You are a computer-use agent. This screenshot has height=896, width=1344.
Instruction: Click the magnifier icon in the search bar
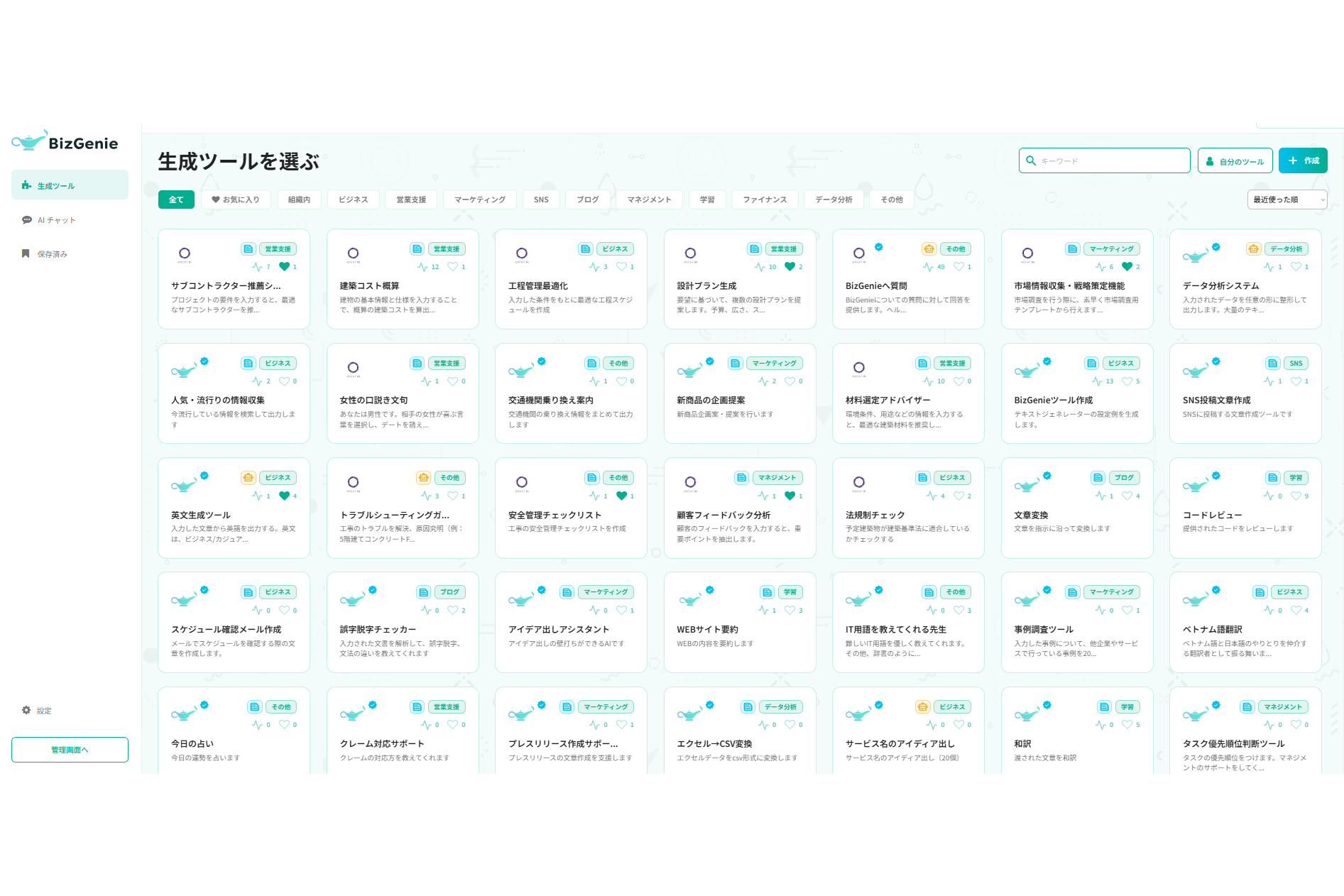point(1032,160)
